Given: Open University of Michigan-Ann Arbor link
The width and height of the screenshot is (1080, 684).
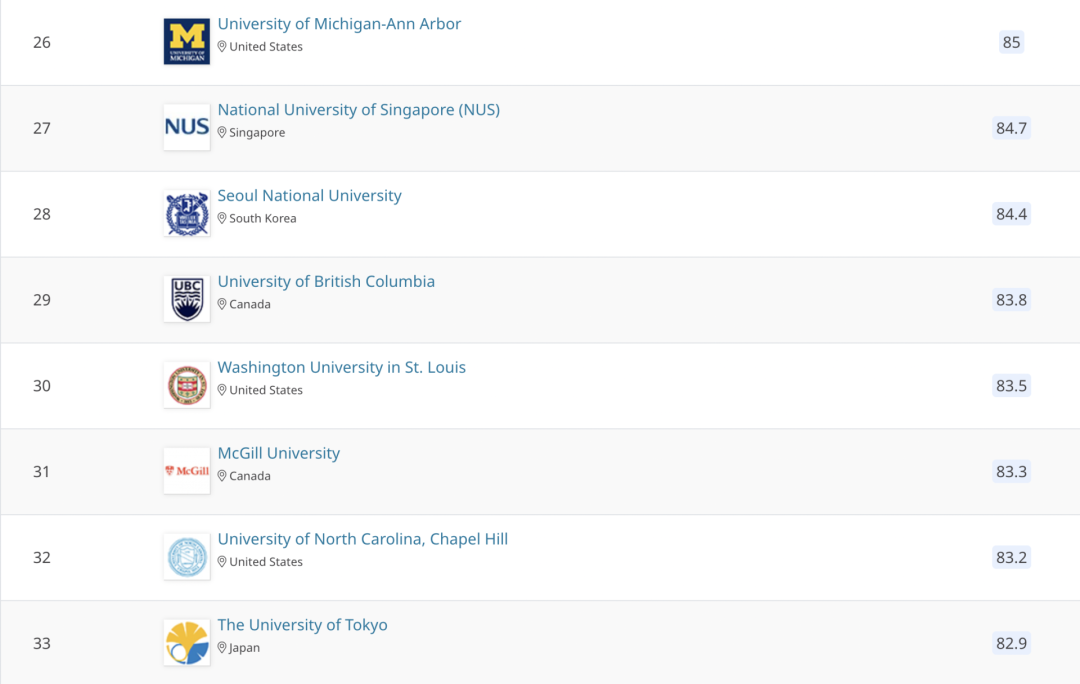Looking at the screenshot, I should (339, 24).
